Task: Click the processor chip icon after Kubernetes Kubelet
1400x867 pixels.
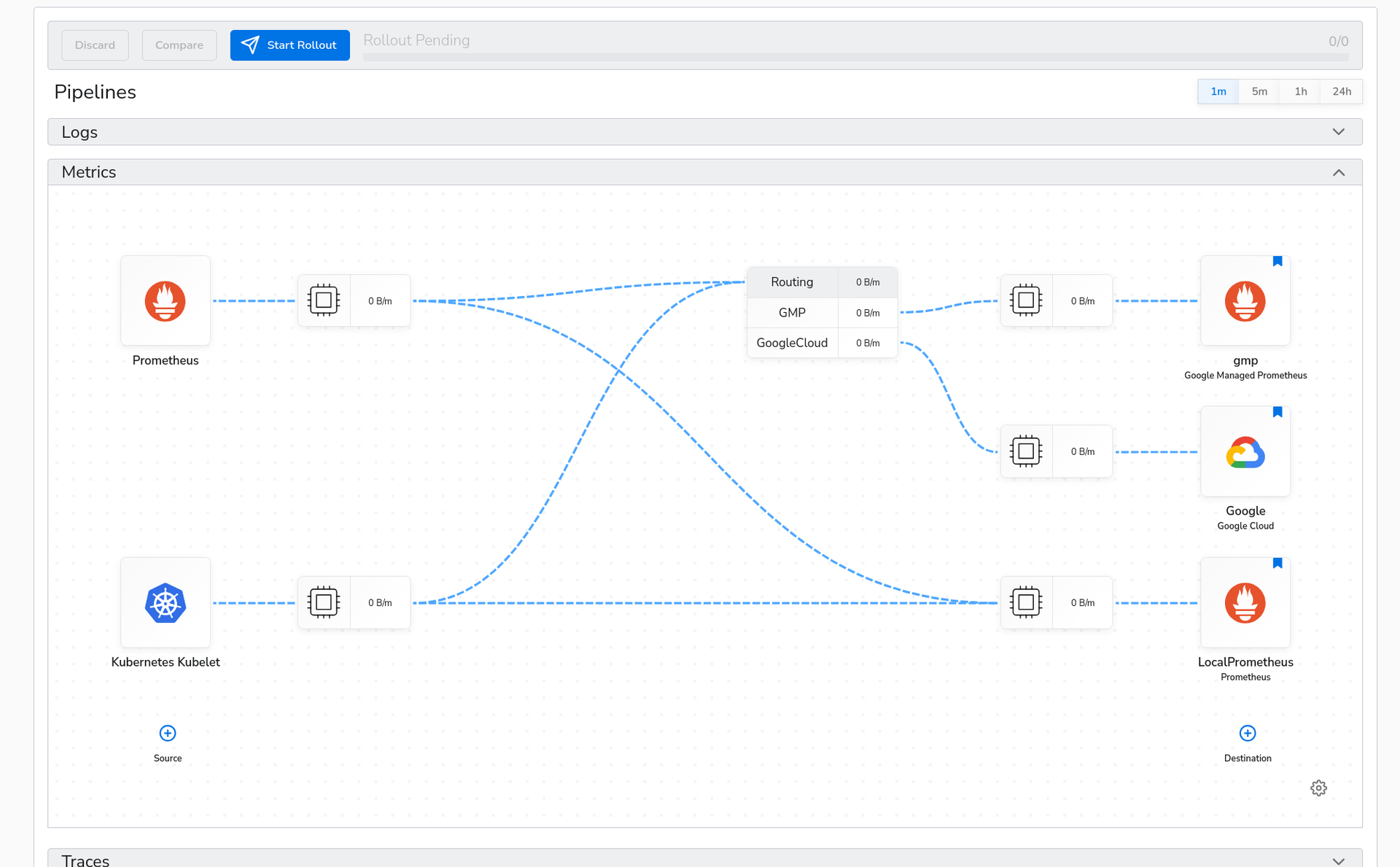Action: pos(324,602)
